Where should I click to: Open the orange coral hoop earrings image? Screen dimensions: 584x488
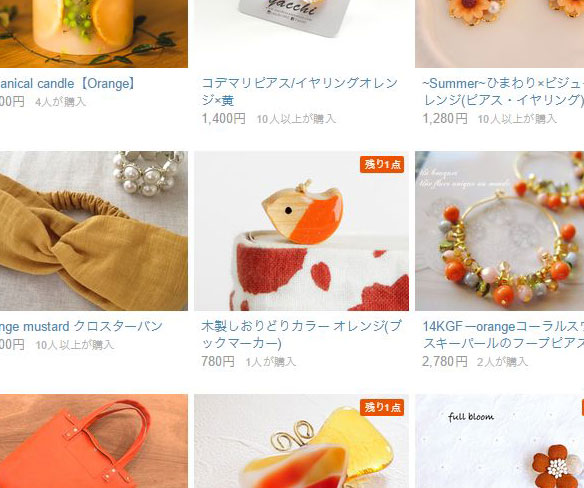click(499, 231)
